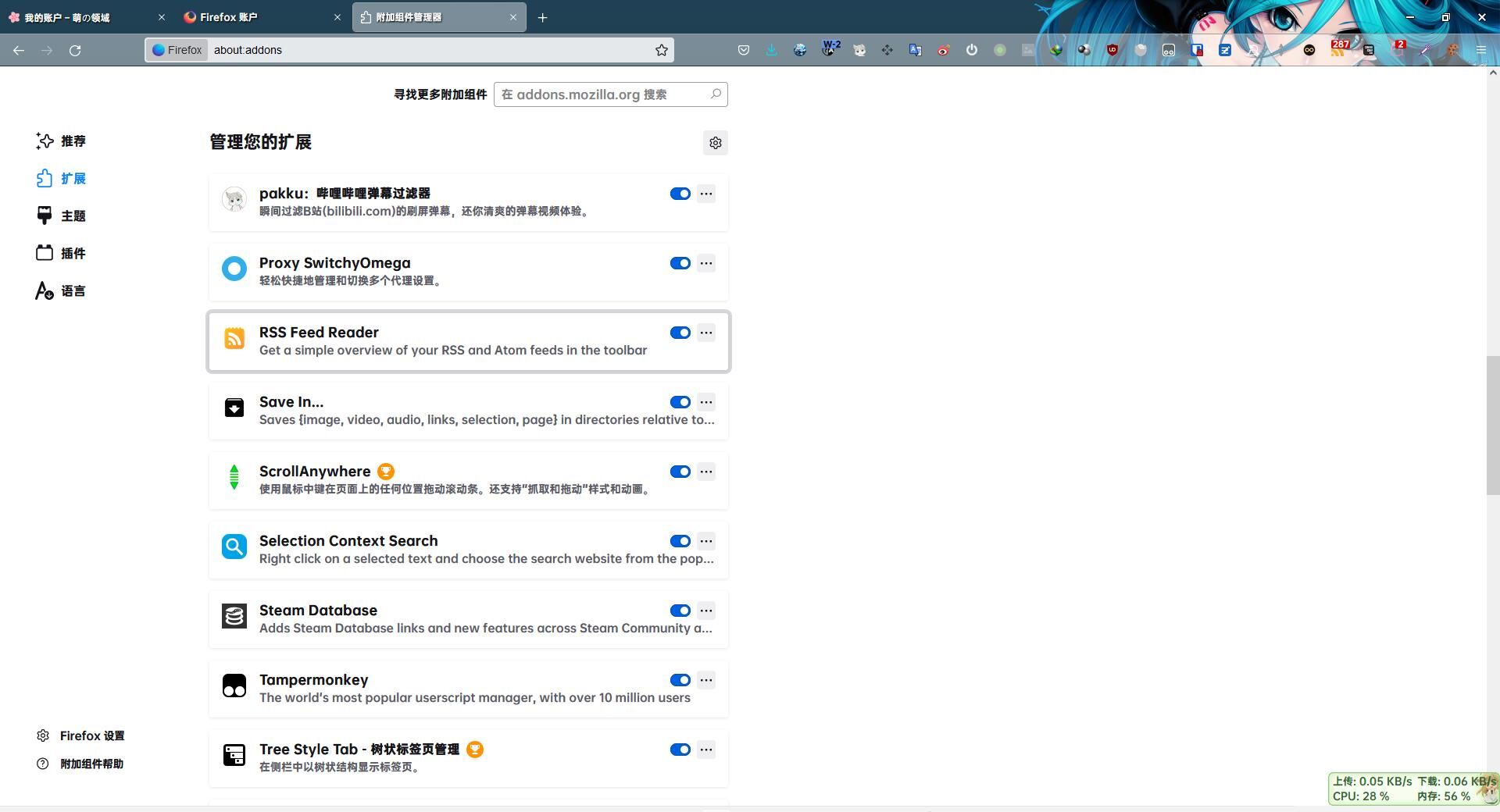Click the Save to Pocket toolbar icon
1500x812 pixels.
[743, 49]
